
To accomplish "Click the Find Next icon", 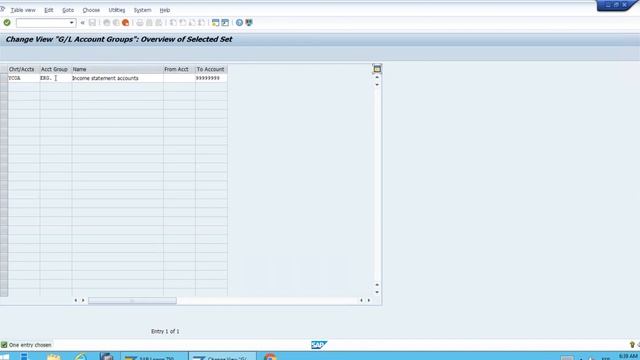I will 158,22.
